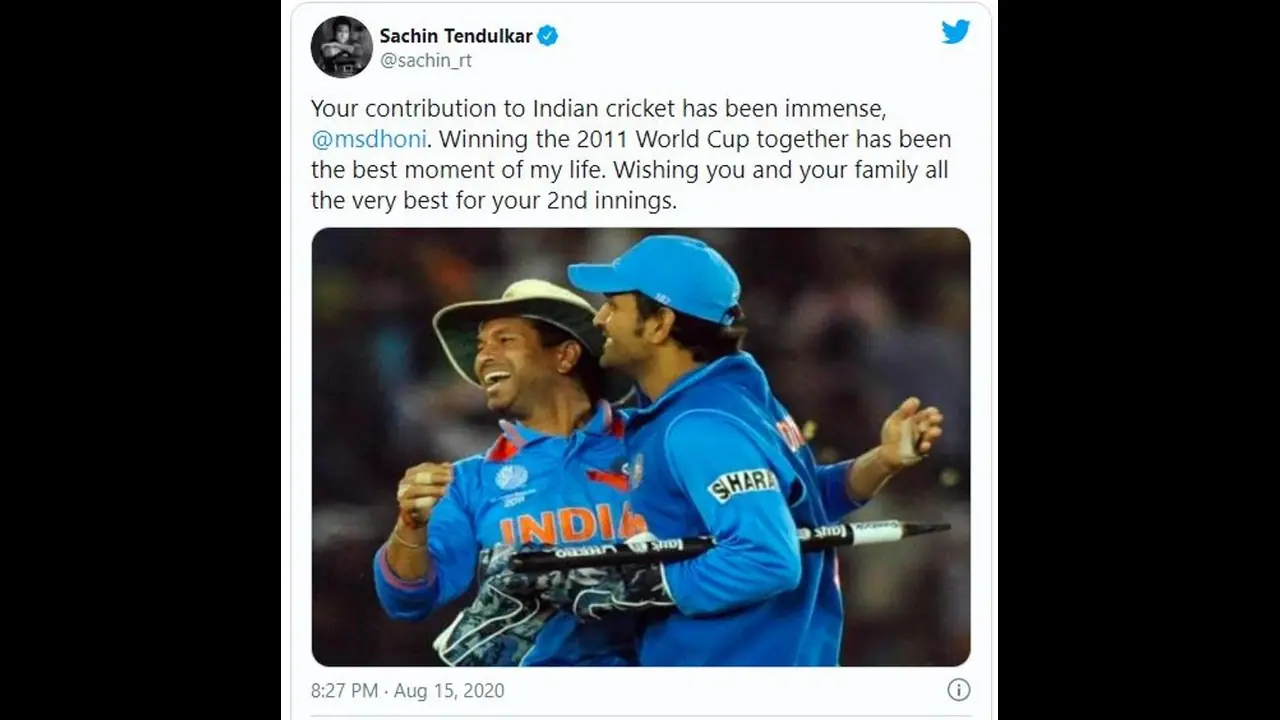Click the Sachin Tendulkar display name
Viewport: 1280px width, 720px height.
pyautogui.click(x=455, y=36)
